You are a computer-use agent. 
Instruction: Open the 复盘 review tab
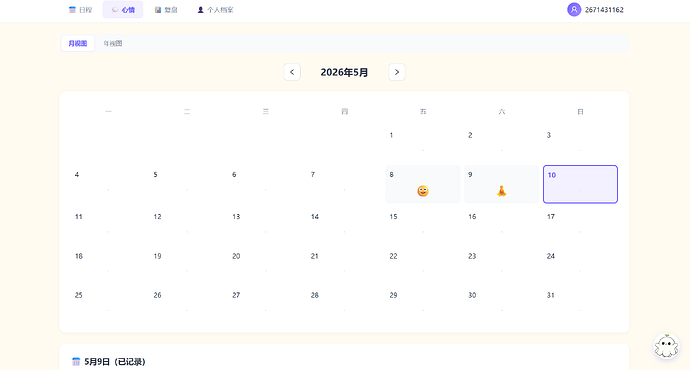click(166, 10)
